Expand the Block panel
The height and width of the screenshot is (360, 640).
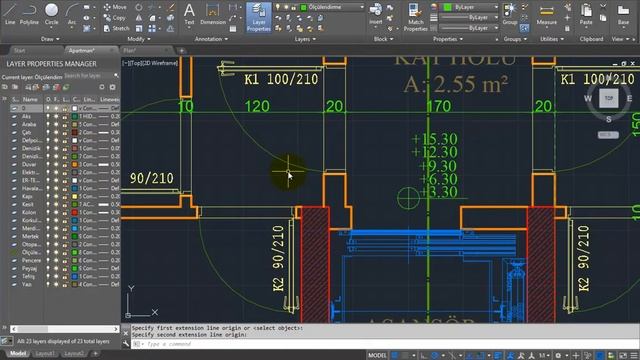click(x=383, y=39)
